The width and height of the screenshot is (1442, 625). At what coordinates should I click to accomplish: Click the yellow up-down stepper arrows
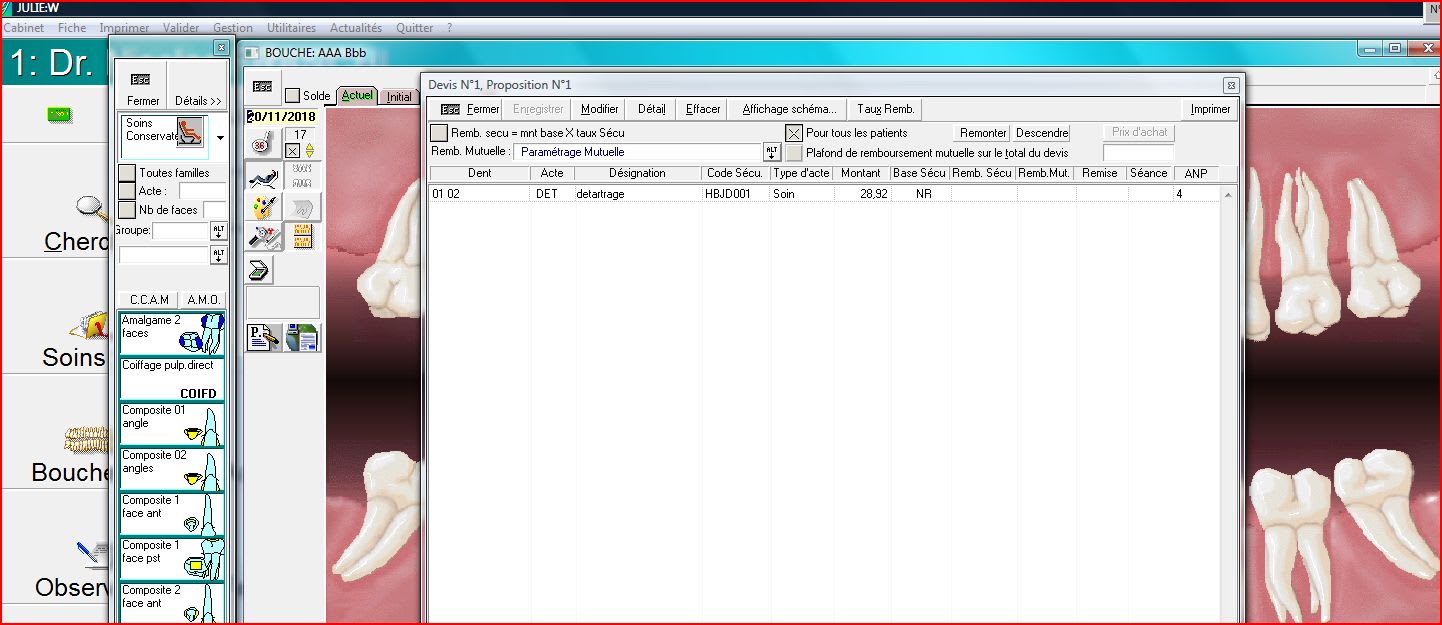[309, 151]
